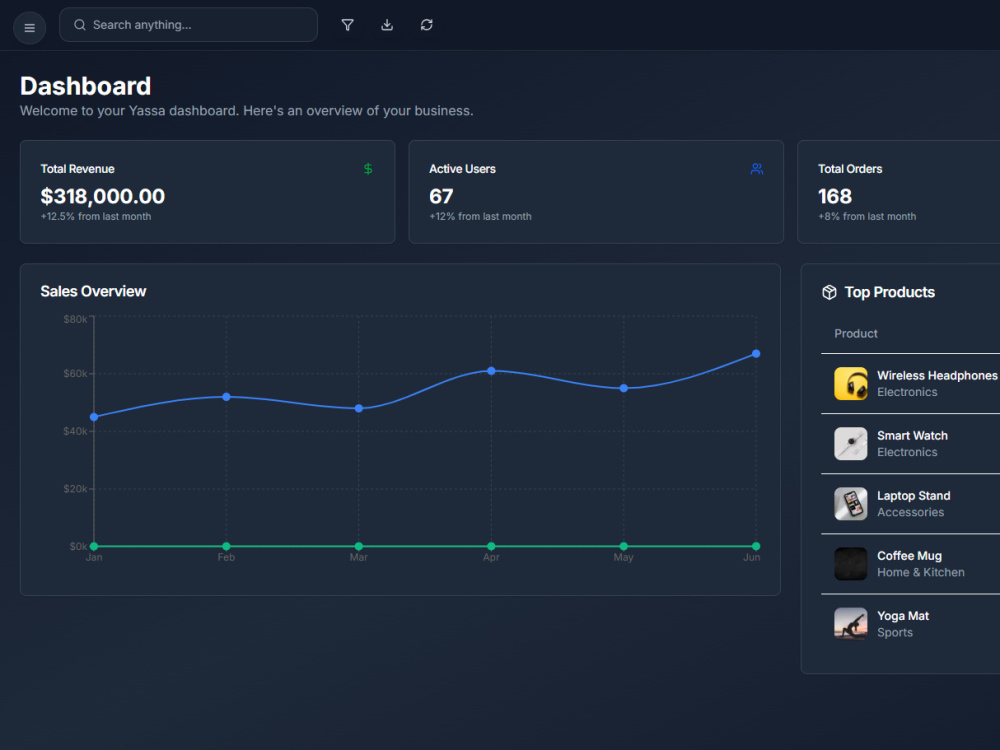This screenshot has height=750, width=1000.
Task: Click the Feb green data point
Action: coord(226,546)
